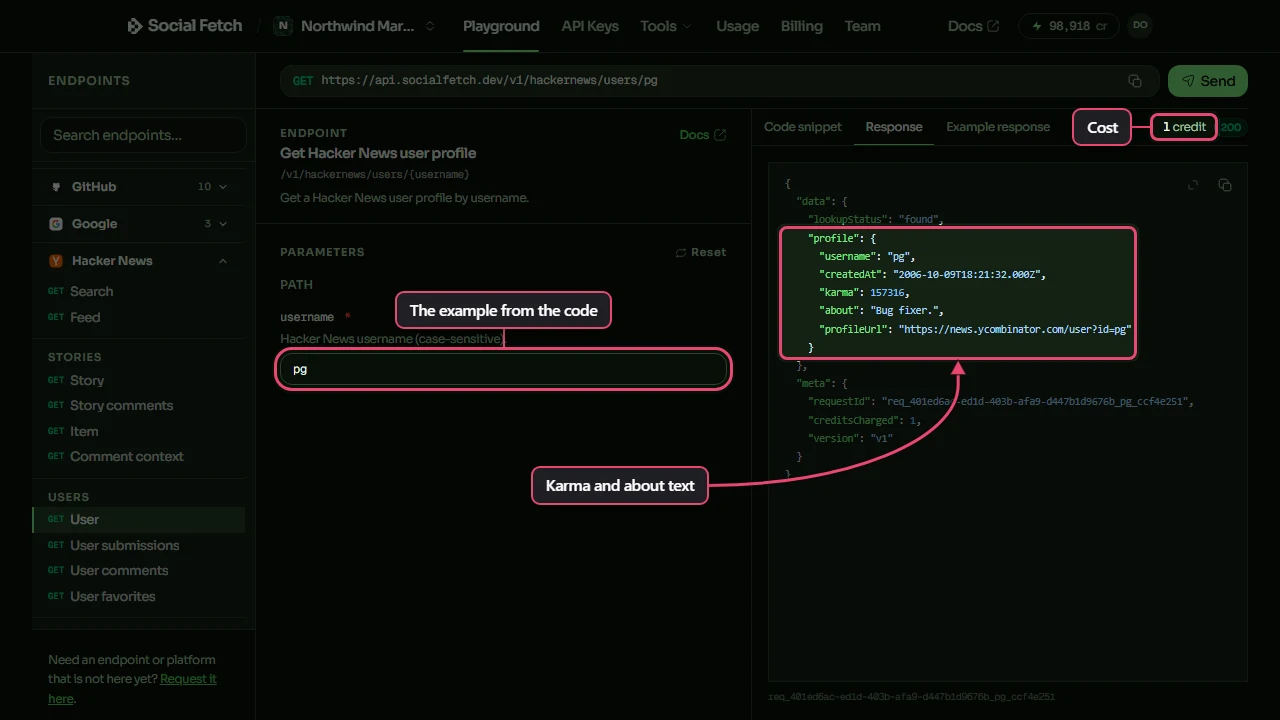Click the Northwind workspace N avatar

pyautogui.click(x=283, y=26)
